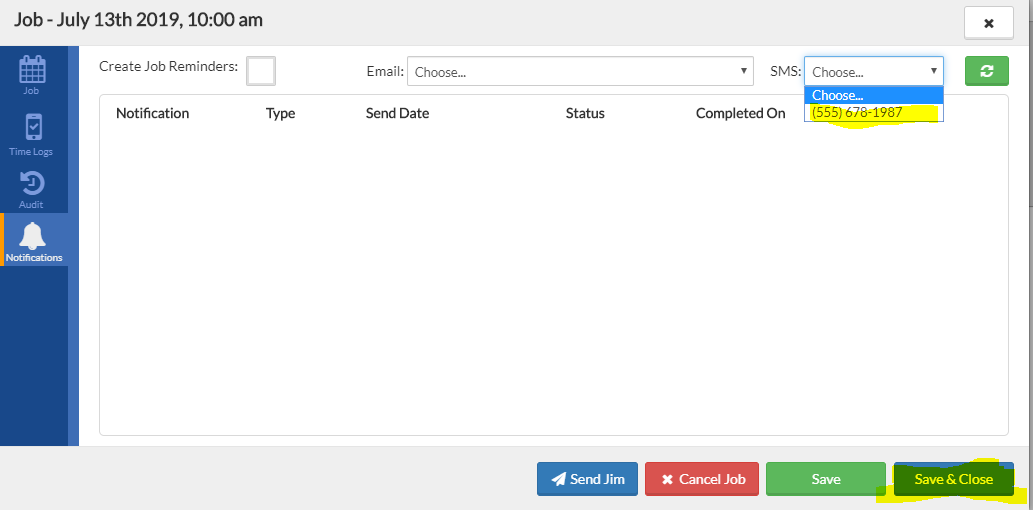Expand the Email dropdown
Image resolution: width=1033 pixels, height=510 pixels.
(x=580, y=71)
